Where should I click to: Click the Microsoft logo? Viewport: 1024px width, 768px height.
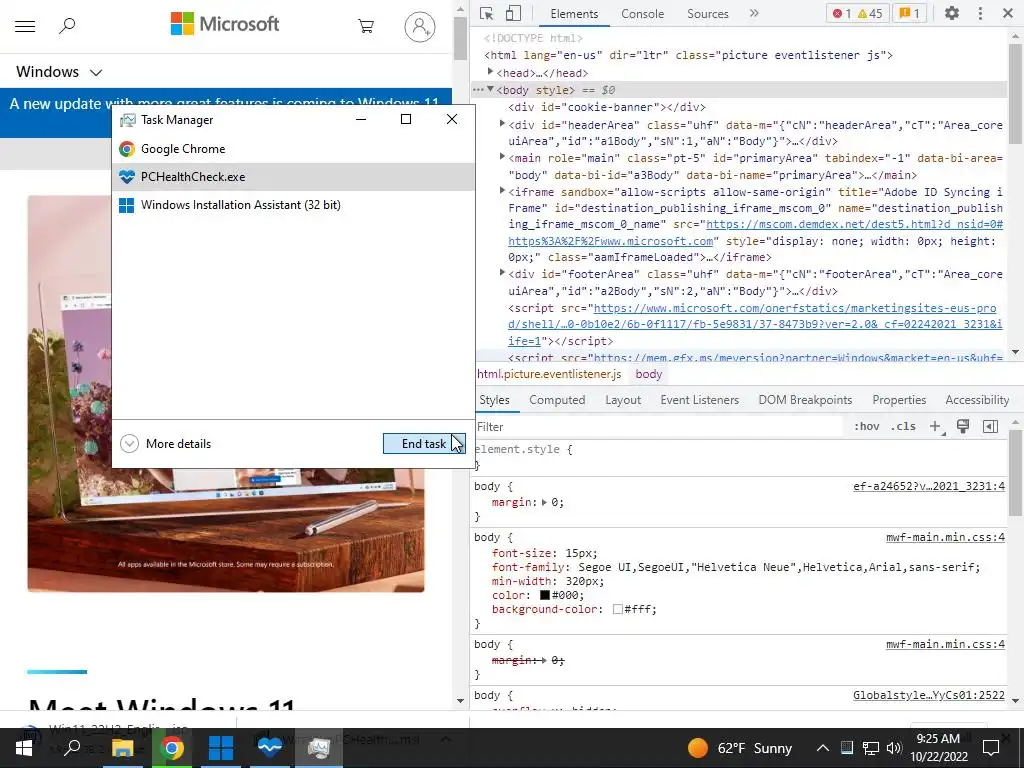pyautogui.click(x=225, y=24)
